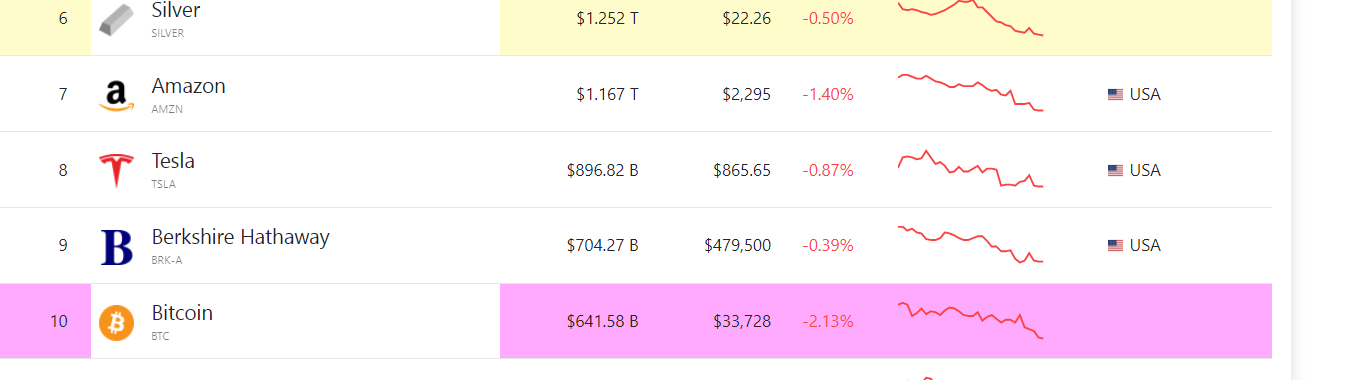The image size is (1368, 380).
Task: Click the Tesla logo icon
Action: tap(116, 171)
